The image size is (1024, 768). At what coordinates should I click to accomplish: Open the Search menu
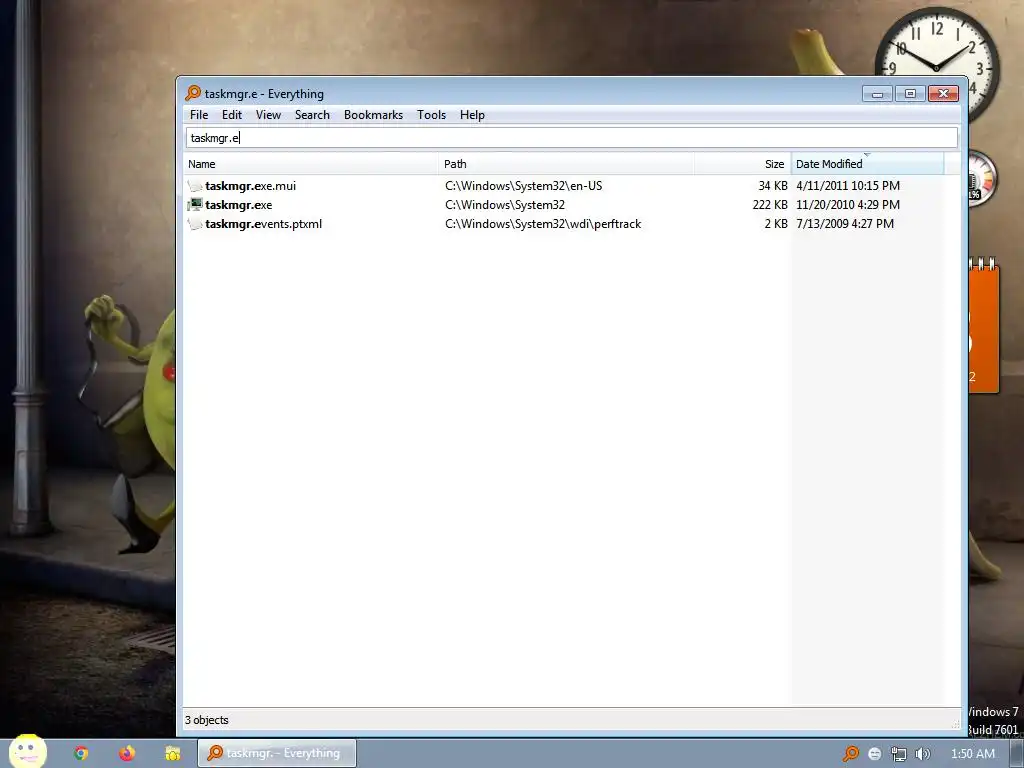pyautogui.click(x=312, y=115)
